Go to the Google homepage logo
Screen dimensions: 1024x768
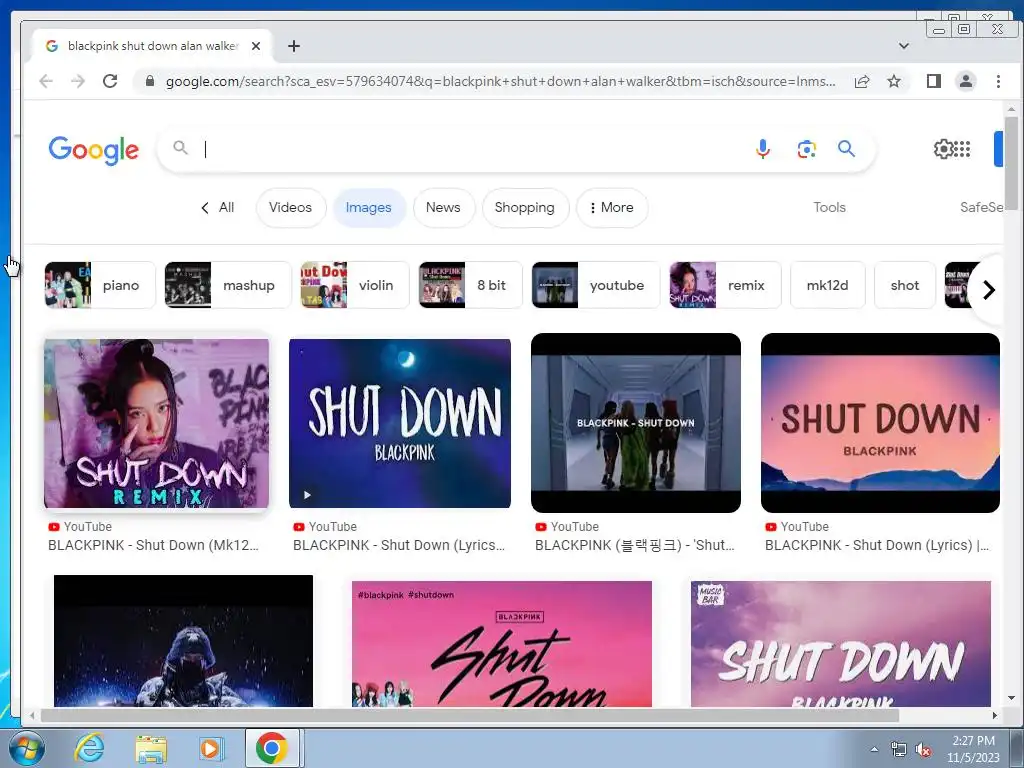(x=94, y=150)
